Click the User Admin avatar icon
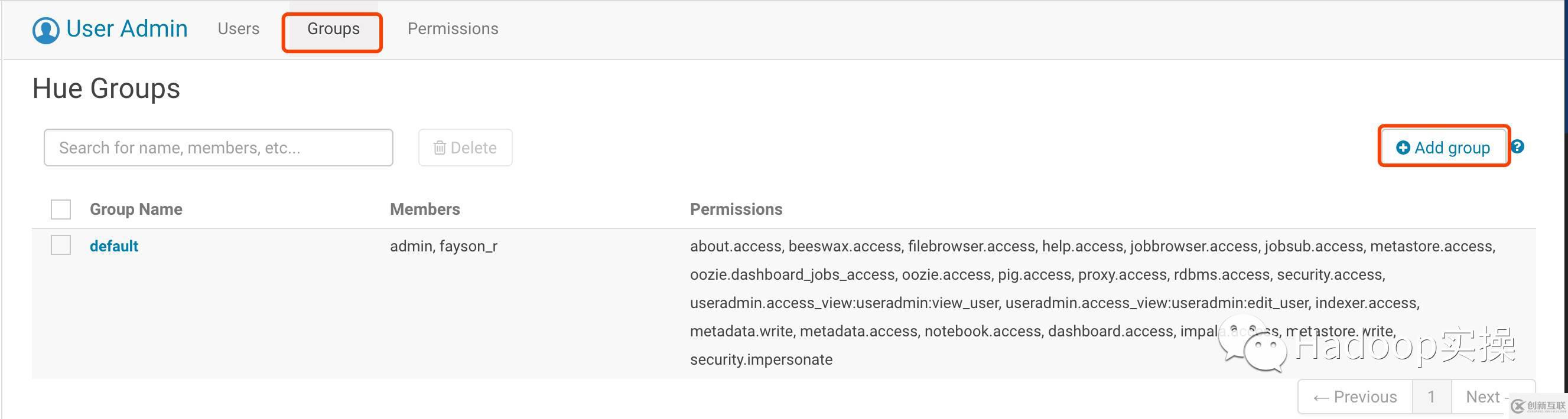The image size is (1568, 419). point(45,30)
